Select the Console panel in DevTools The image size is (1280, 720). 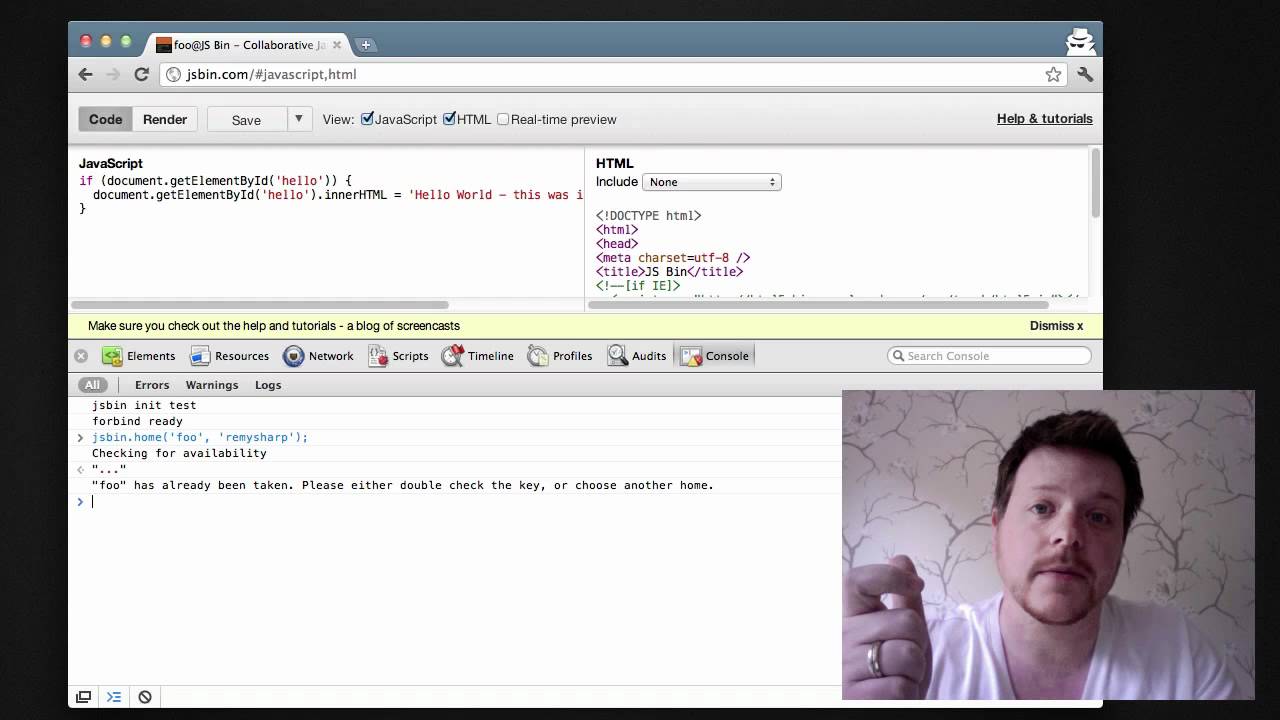(x=714, y=356)
